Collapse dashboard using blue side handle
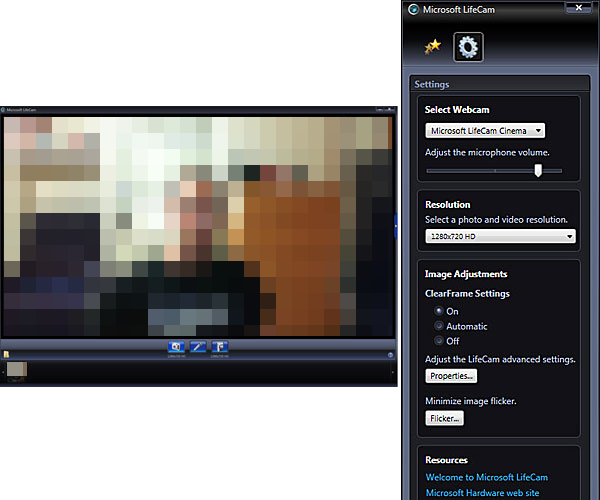Viewport: 600px width, 500px height. coord(396,226)
